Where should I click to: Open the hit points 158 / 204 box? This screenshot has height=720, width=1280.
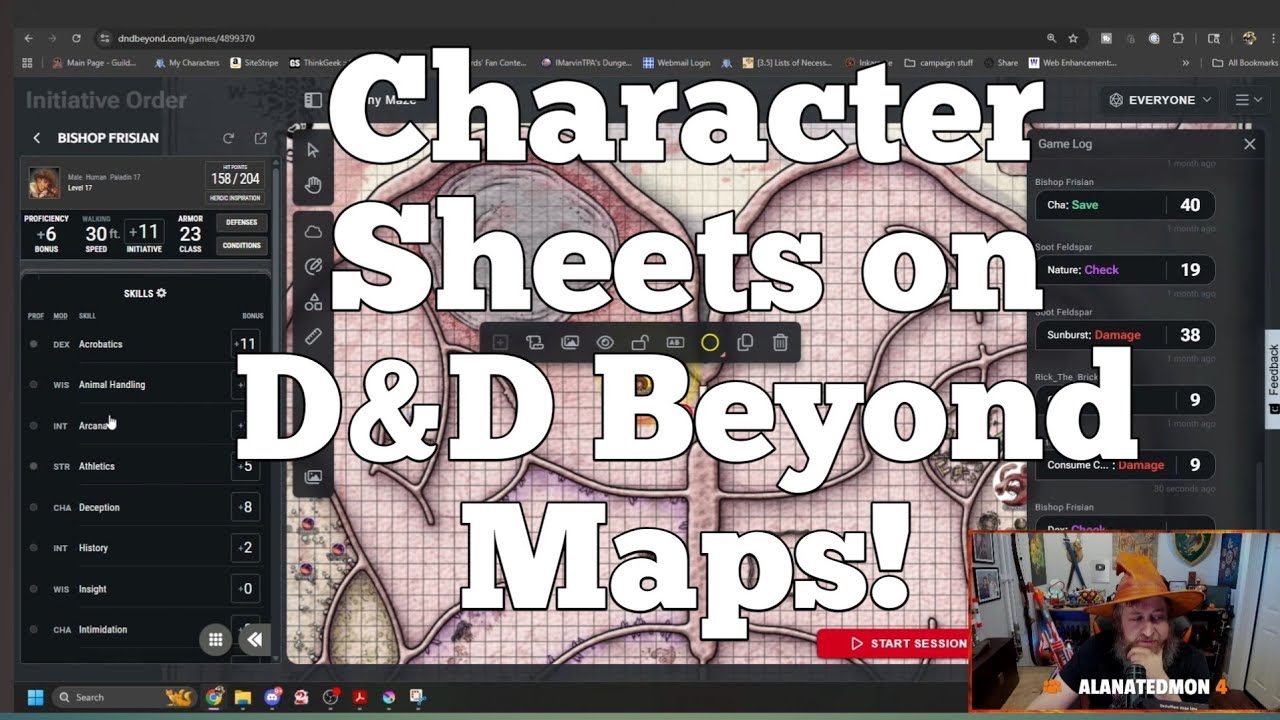[235, 176]
